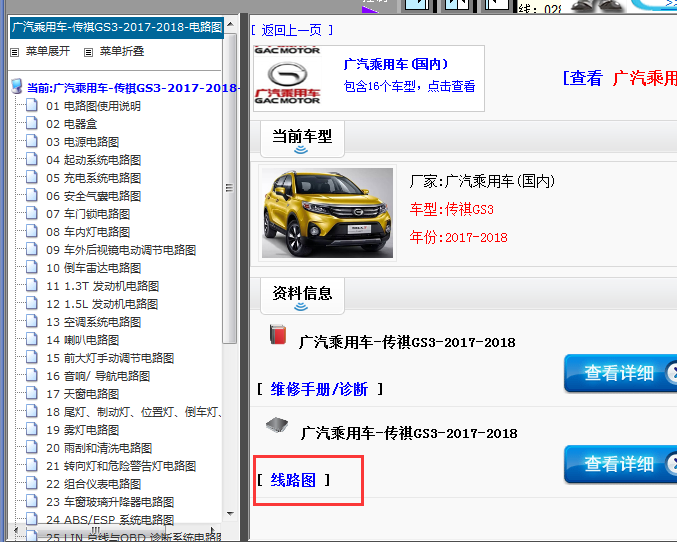Viewport: 677px width, 542px height.
Task: Click page icon beside 14 喇叭电路图
Action: click(x=32, y=339)
